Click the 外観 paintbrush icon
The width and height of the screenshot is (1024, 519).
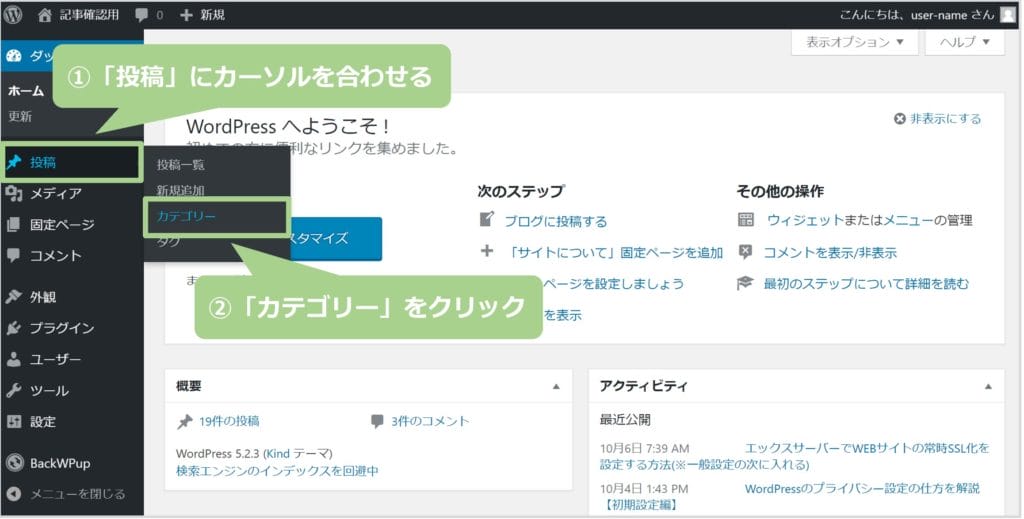(14, 297)
